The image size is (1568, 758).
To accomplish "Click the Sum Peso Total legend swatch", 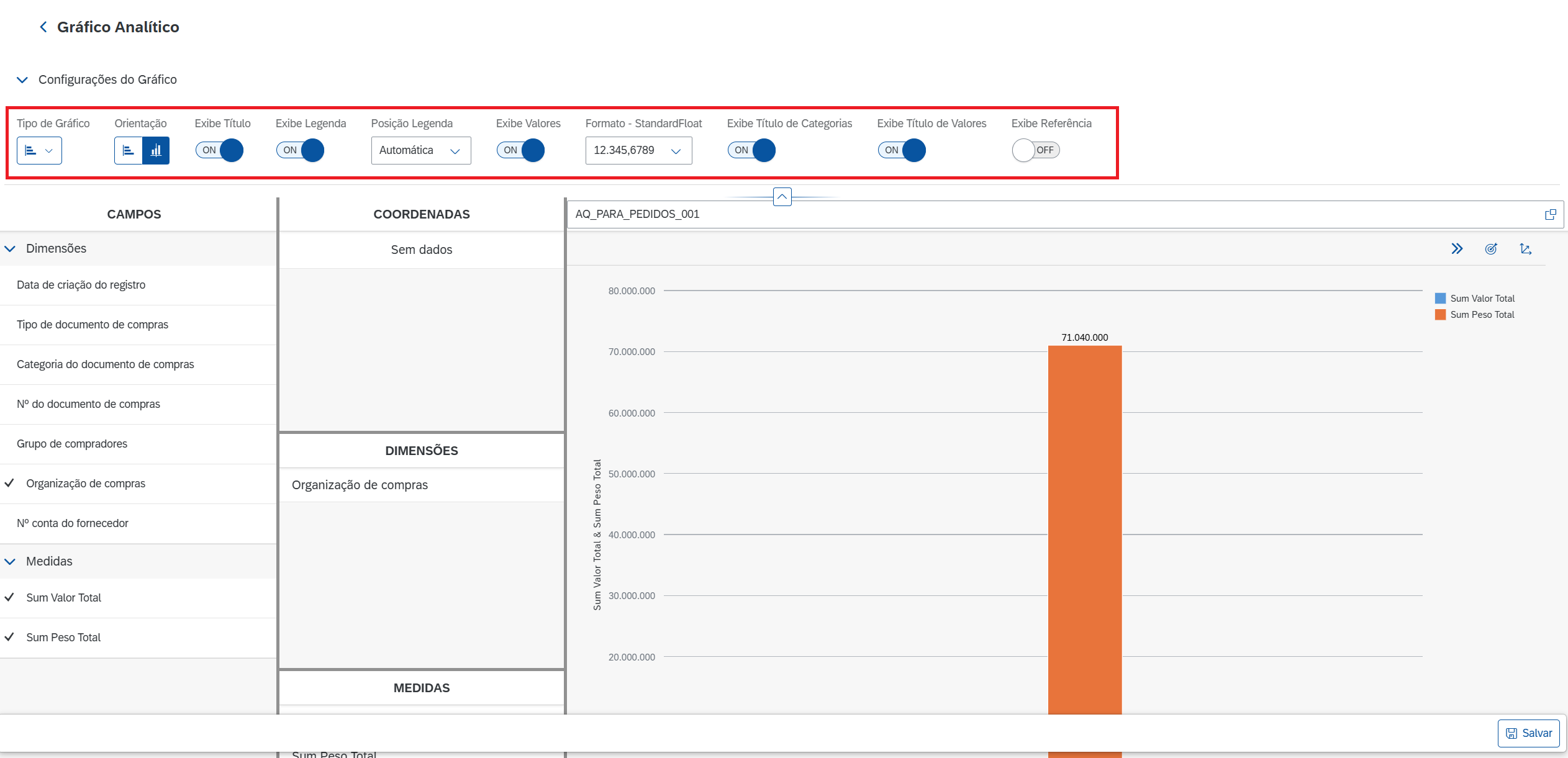I will point(1441,315).
